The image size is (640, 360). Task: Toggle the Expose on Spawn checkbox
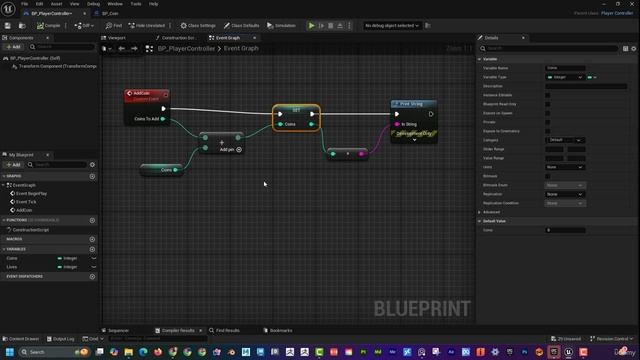coord(548,113)
